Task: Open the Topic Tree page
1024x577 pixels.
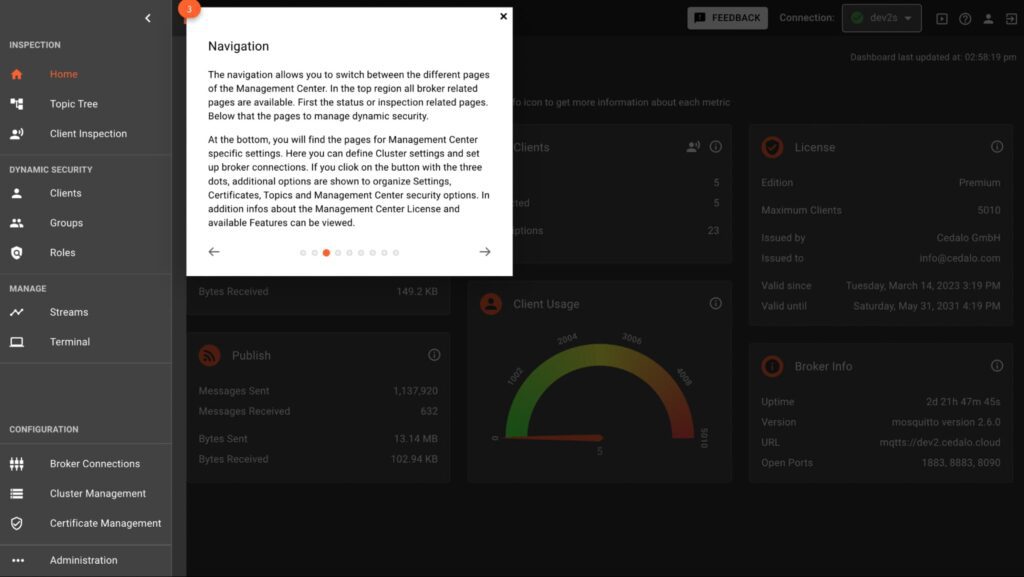Action: click(73, 104)
